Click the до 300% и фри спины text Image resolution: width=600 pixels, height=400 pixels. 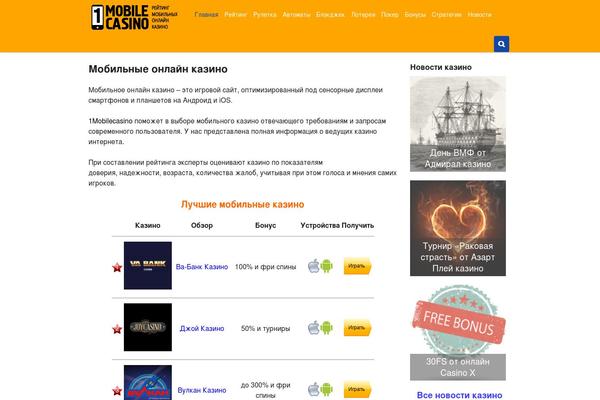point(266,390)
